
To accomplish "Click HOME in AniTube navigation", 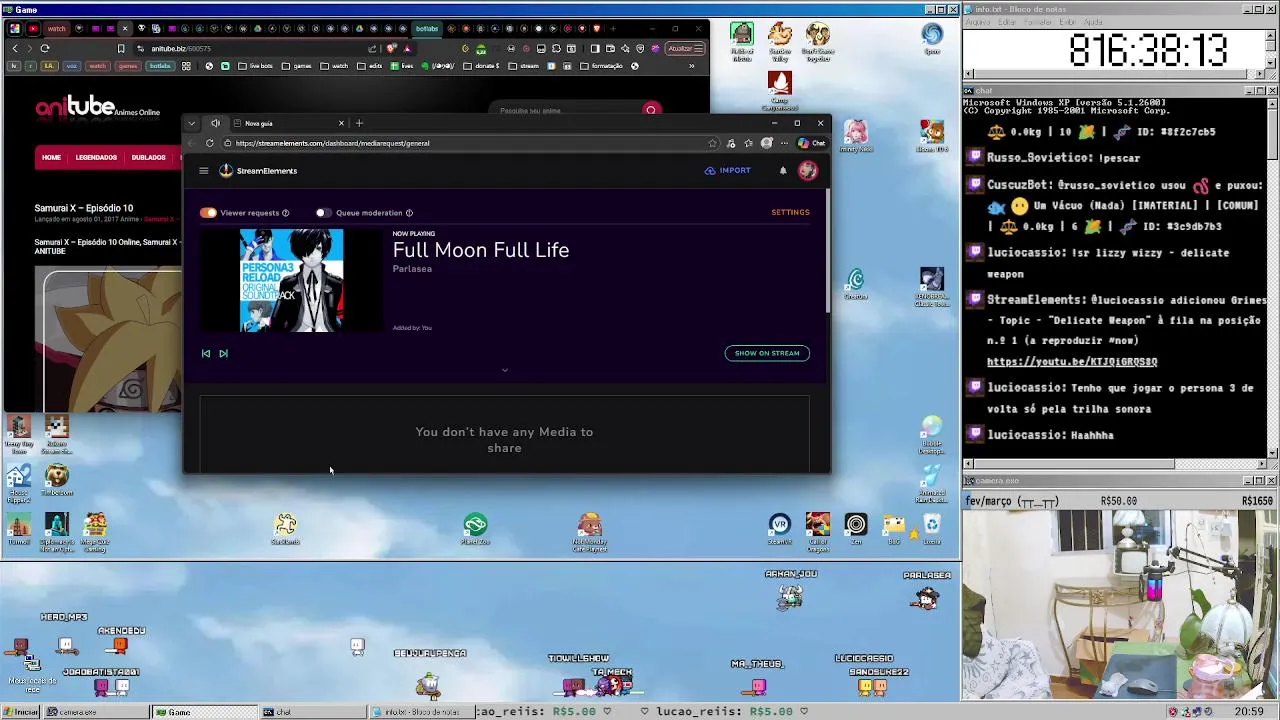I will click(51, 157).
